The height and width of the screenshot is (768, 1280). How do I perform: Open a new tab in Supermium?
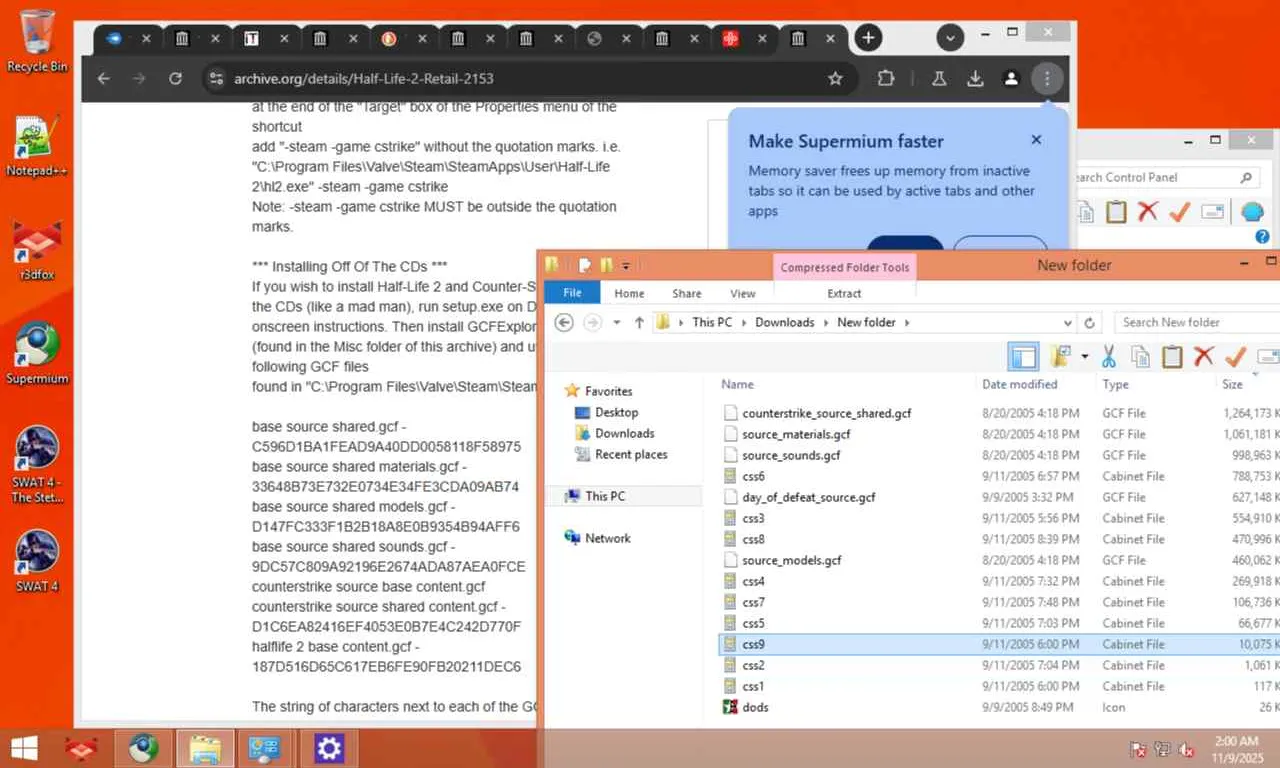click(x=868, y=38)
